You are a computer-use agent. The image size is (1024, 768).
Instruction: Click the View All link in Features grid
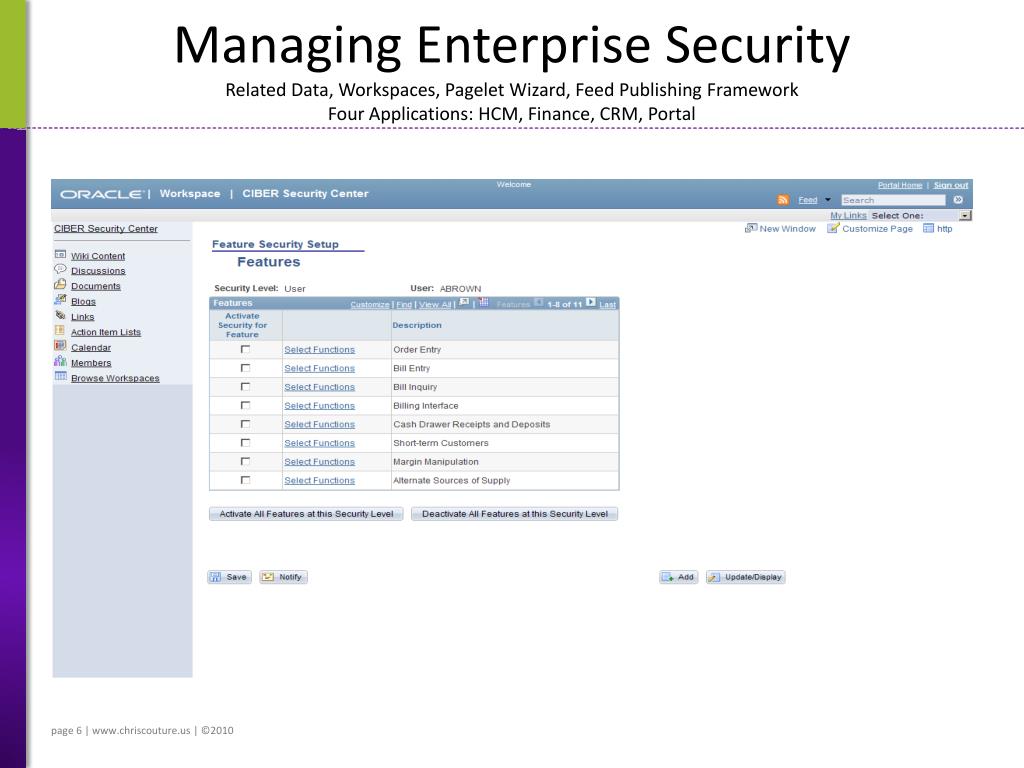point(435,304)
